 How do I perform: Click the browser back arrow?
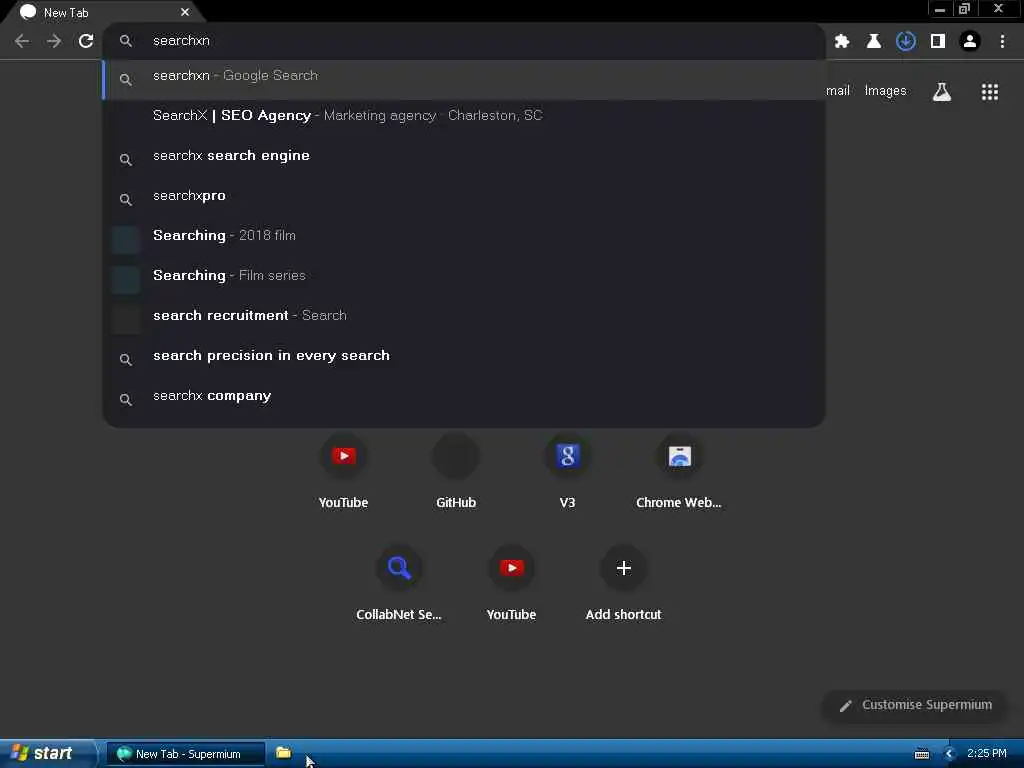click(x=22, y=41)
